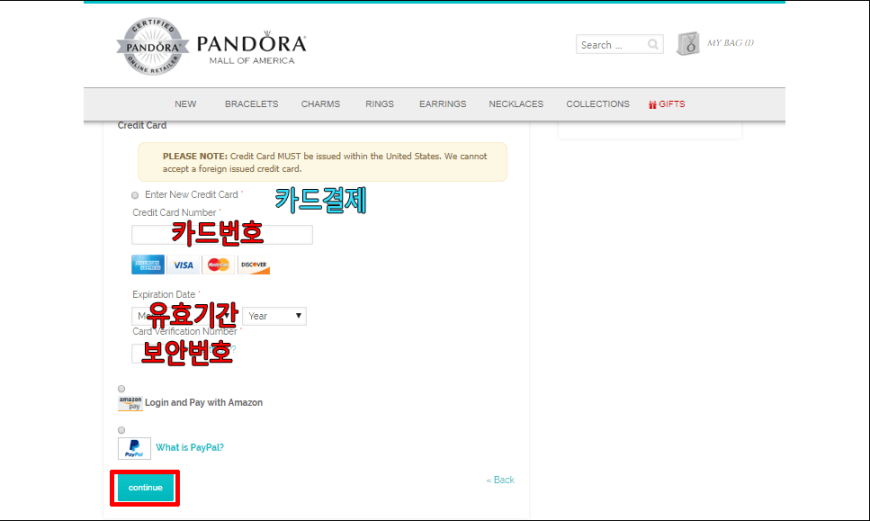Click the Login and Pay with Amazon label
This screenshot has height=521, width=870.
click(x=204, y=403)
